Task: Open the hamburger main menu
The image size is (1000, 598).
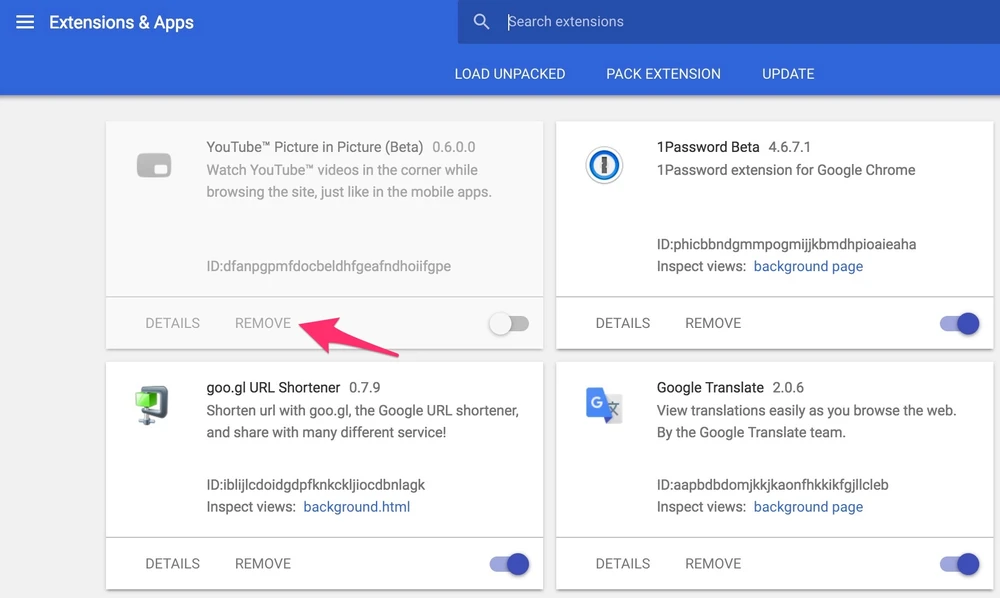Action: click(x=26, y=22)
